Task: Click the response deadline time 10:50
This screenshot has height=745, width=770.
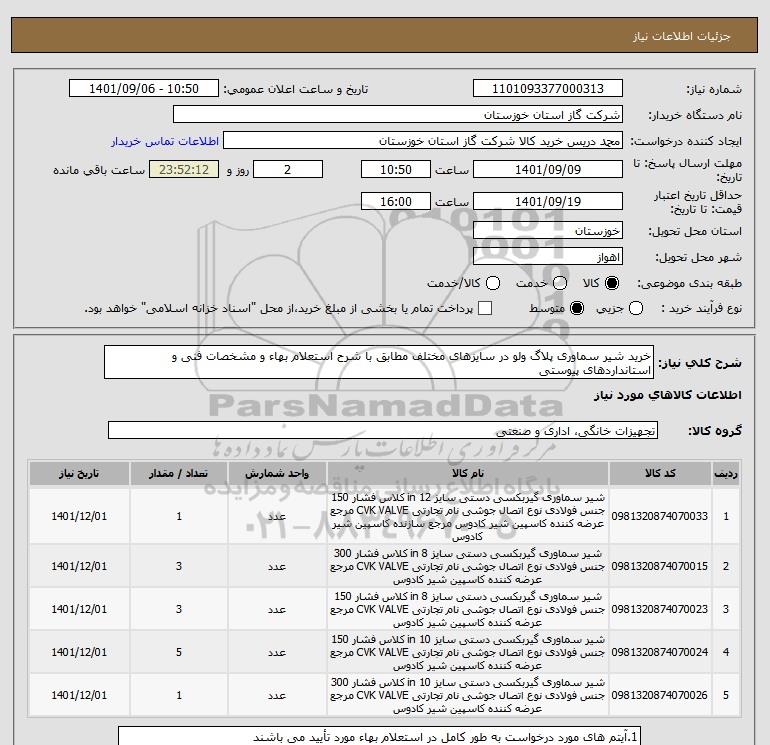Action: point(396,169)
